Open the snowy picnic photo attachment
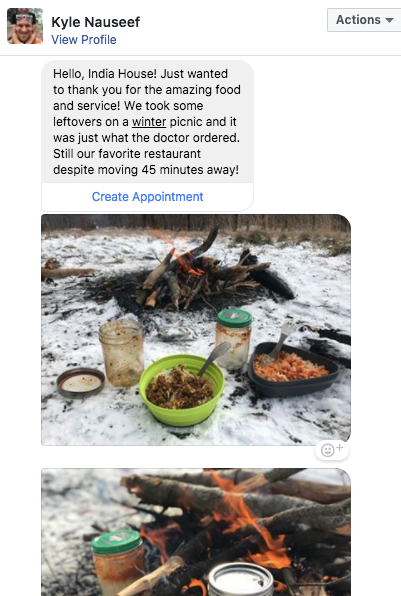Screen dimensions: 401x596 (196, 330)
